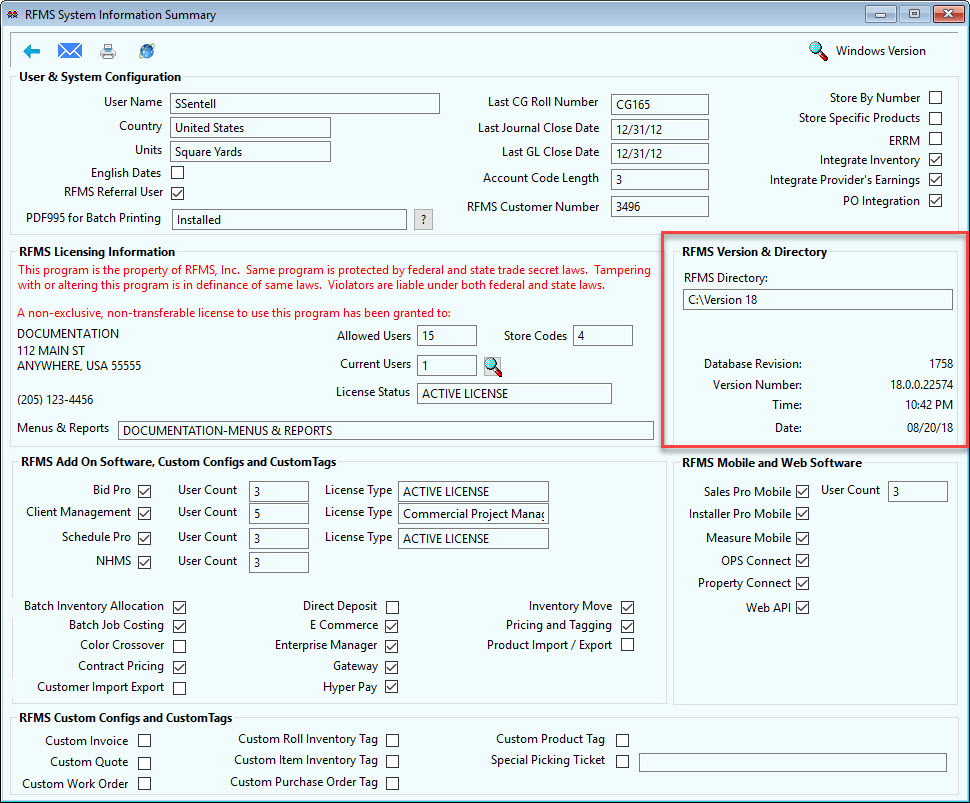Enable Color Crossover checkbox
This screenshot has width=970, height=803.
point(180,646)
